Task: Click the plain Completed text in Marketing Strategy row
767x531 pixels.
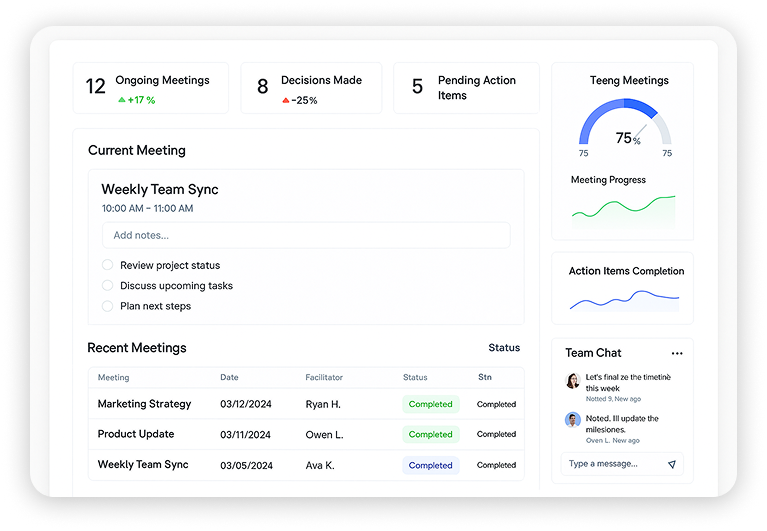Action: coord(496,404)
